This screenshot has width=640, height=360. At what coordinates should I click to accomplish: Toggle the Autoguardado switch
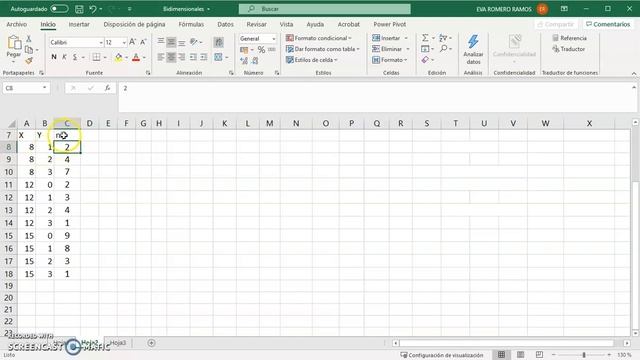(x=59, y=9)
